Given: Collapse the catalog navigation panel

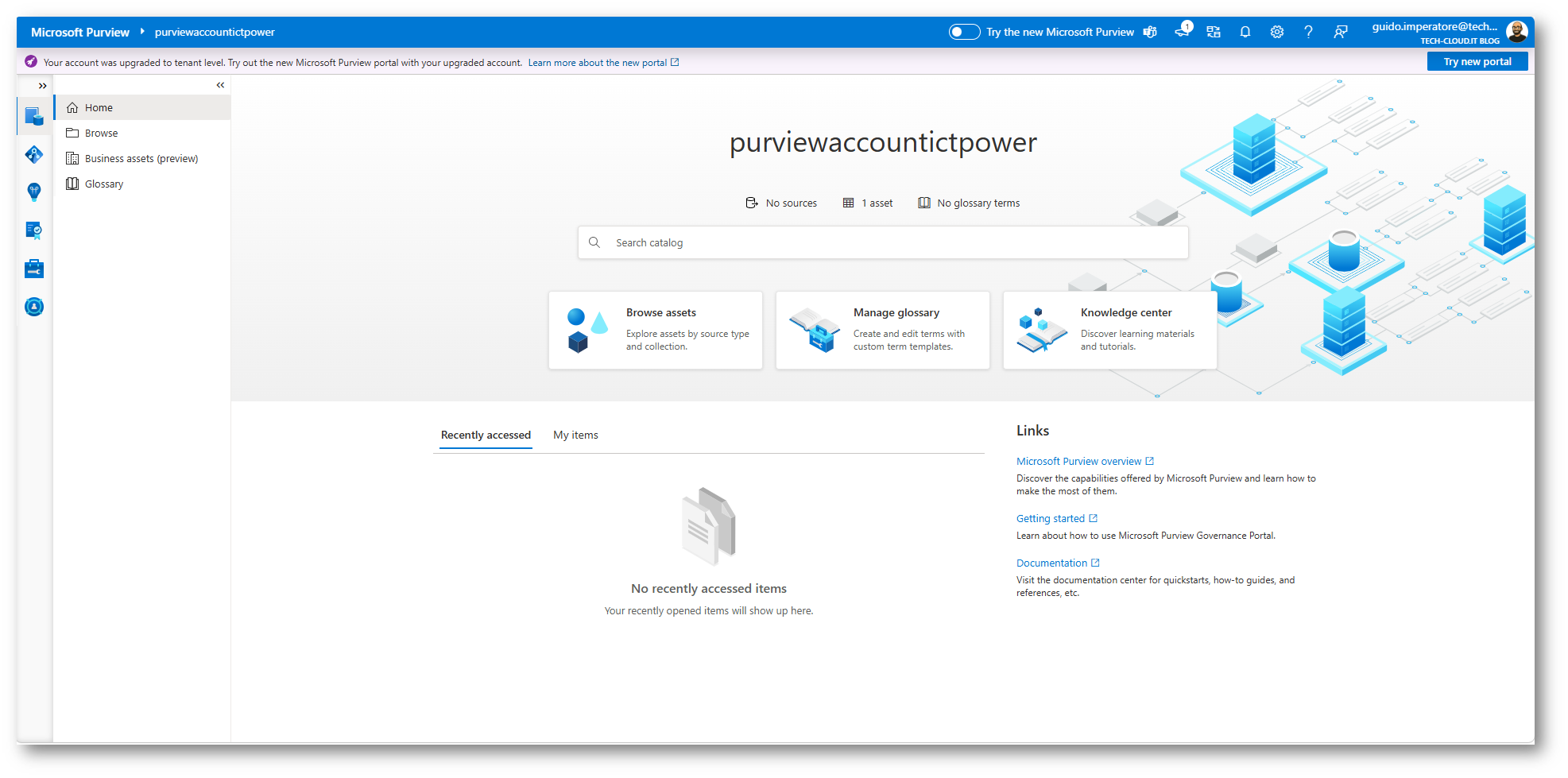Looking at the screenshot, I should [220, 85].
